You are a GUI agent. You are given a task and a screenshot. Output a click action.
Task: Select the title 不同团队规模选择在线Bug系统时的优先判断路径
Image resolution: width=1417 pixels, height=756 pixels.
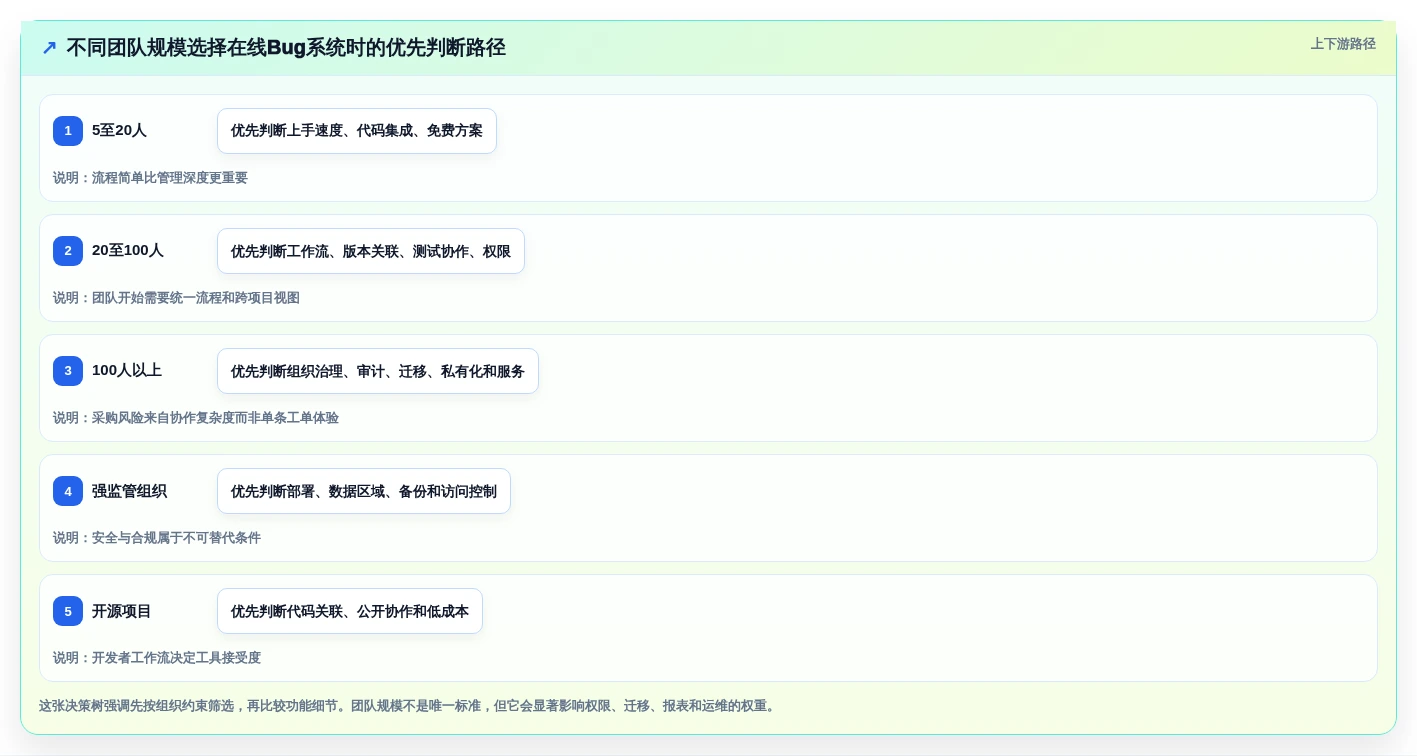[x=286, y=48]
